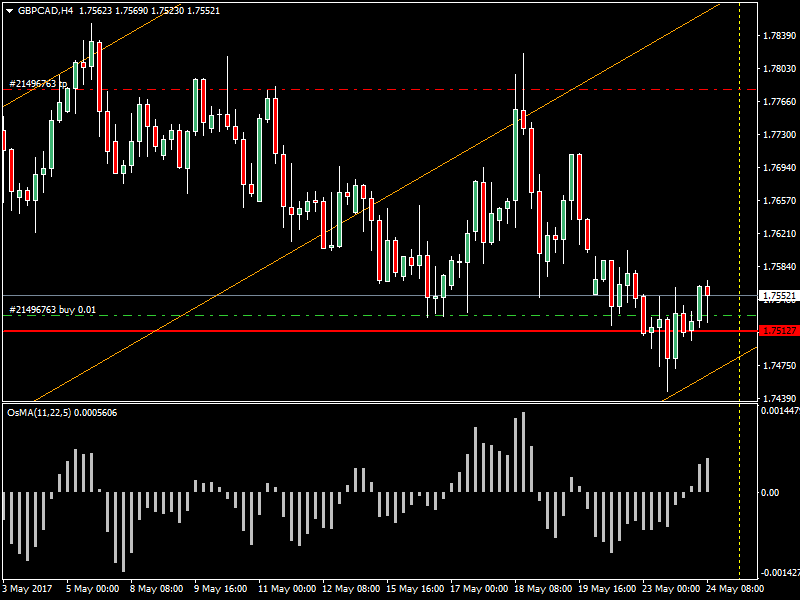The height and width of the screenshot is (600, 800).
Task: Click the 1.78030 price scale label
Action: click(x=779, y=68)
